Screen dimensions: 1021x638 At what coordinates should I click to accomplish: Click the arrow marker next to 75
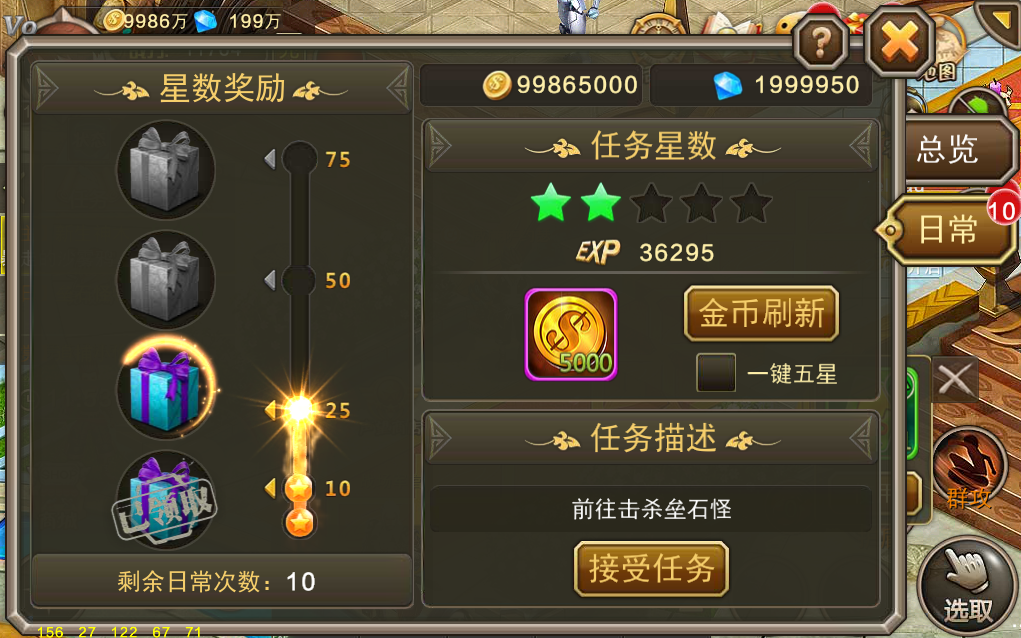pyautogui.click(x=270, y=159)
